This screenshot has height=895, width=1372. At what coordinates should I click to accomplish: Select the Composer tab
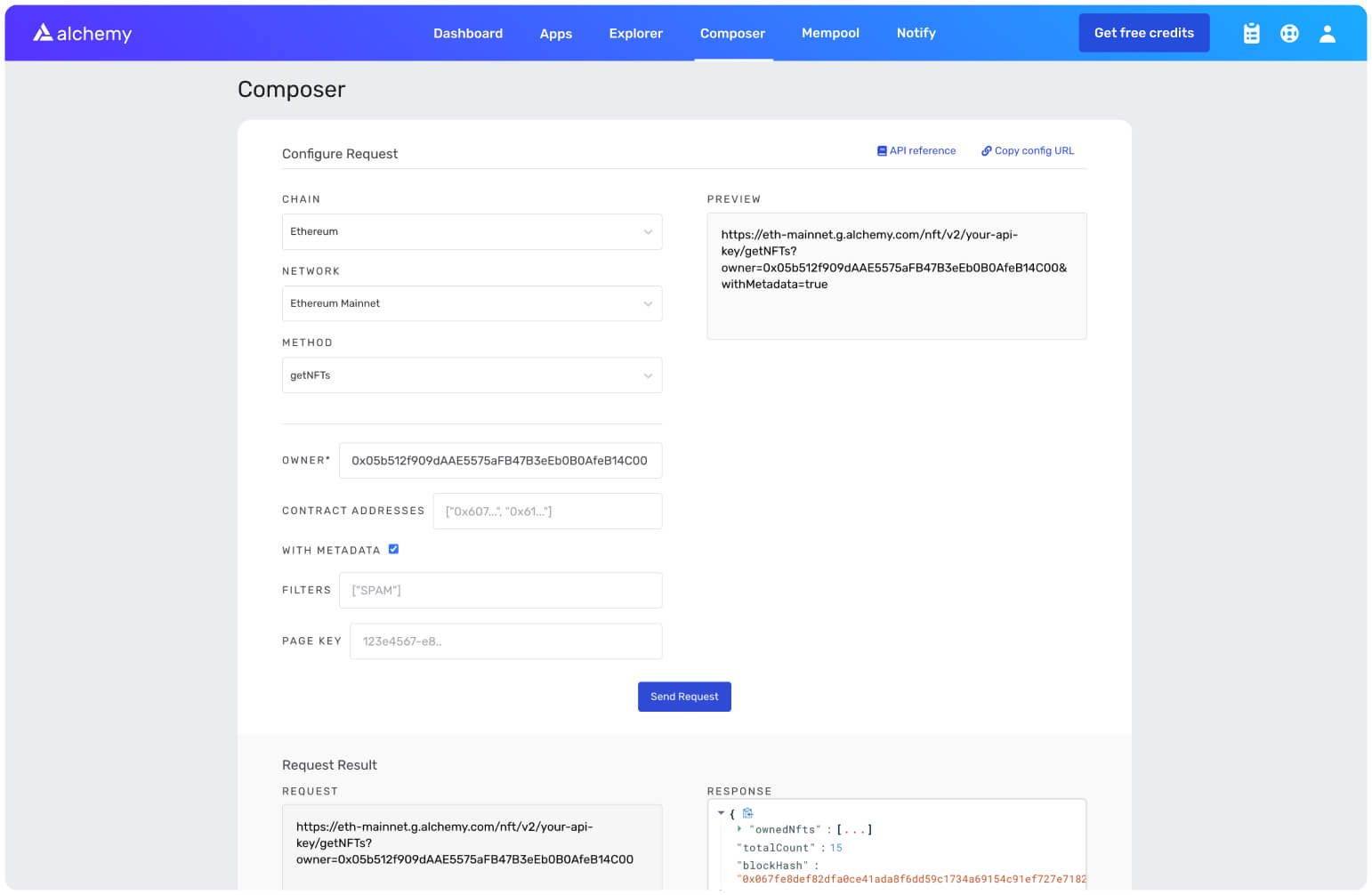click(732, 34)
